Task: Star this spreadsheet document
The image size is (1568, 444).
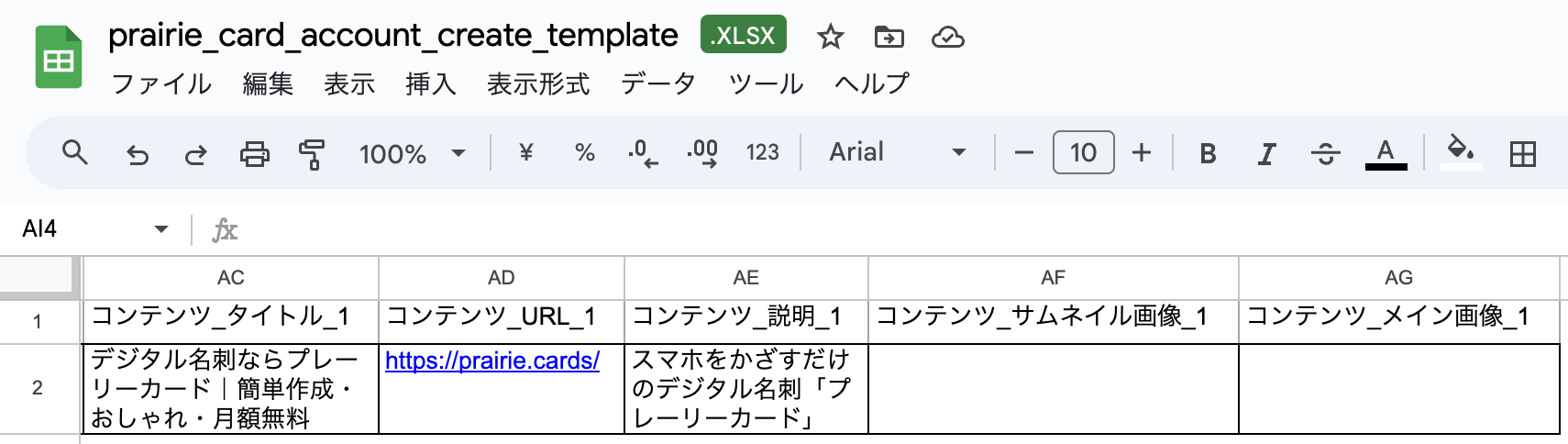Action: [830, 37]
